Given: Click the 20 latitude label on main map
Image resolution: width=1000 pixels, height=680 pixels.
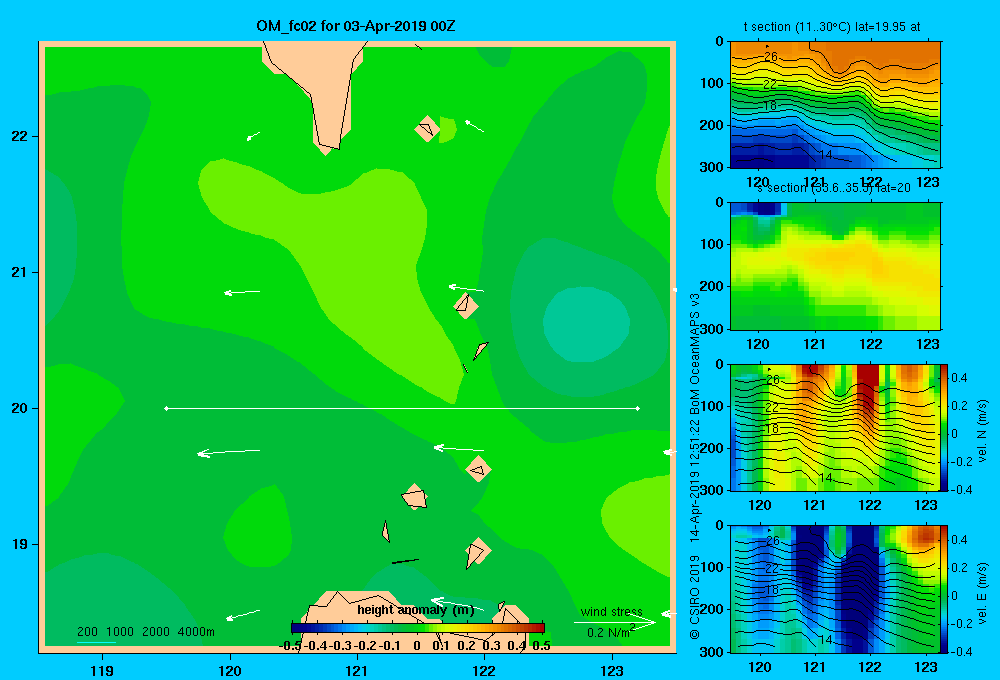Looking at the screenshot, I should tap(20, 408).
